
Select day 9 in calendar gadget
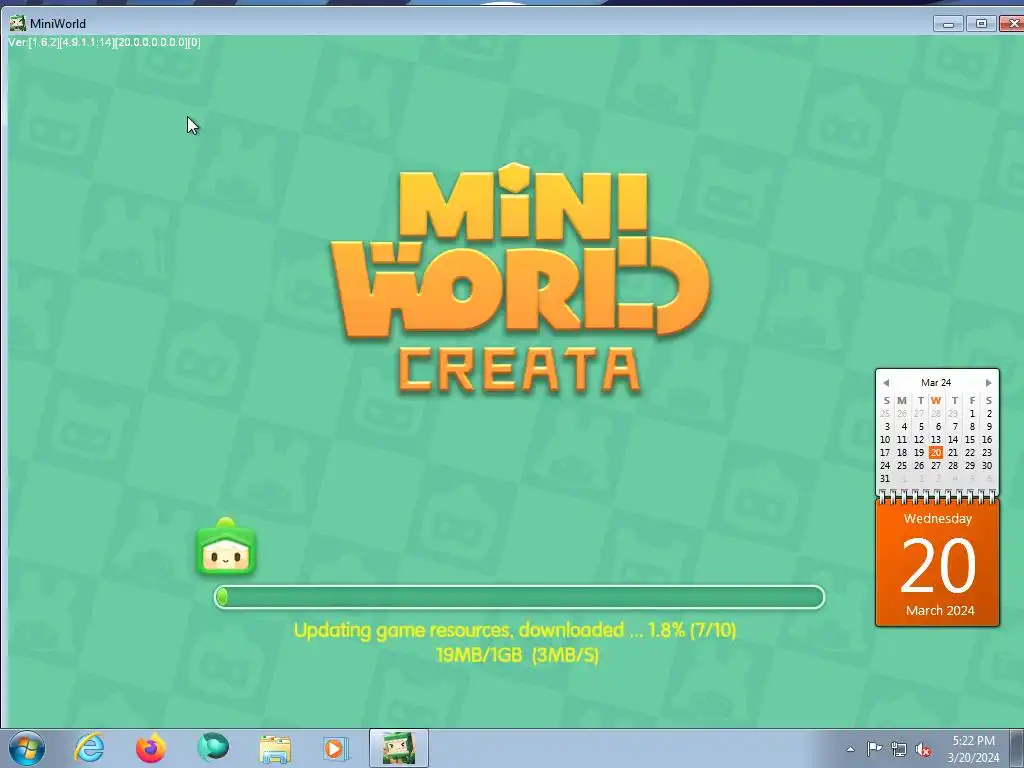[988, 426]
